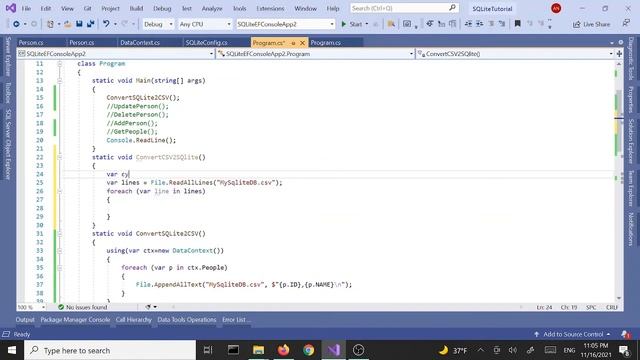Expand the Start button dropdown arrow

367,24
